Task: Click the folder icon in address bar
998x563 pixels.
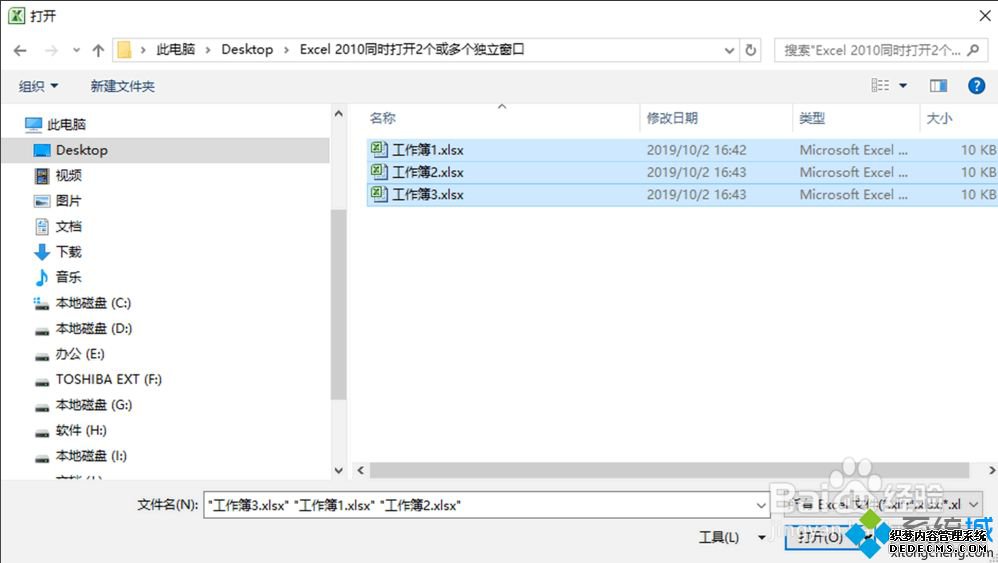Action: [x=125, y=50]
